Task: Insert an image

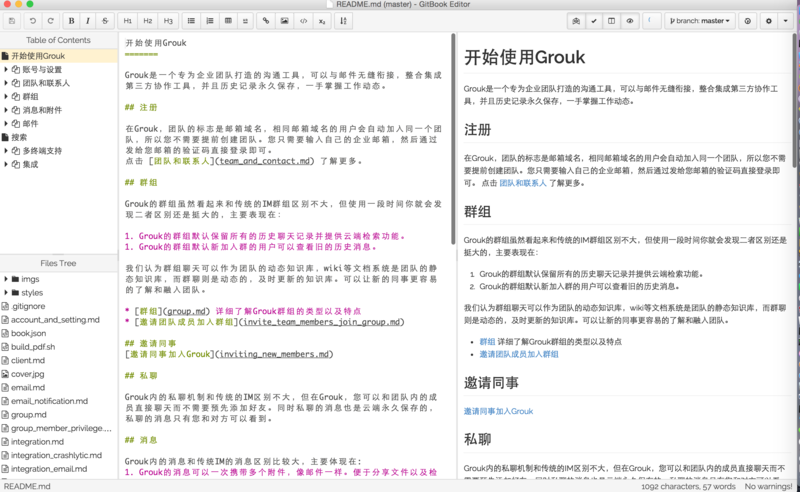Action: (x=284, y=21)
